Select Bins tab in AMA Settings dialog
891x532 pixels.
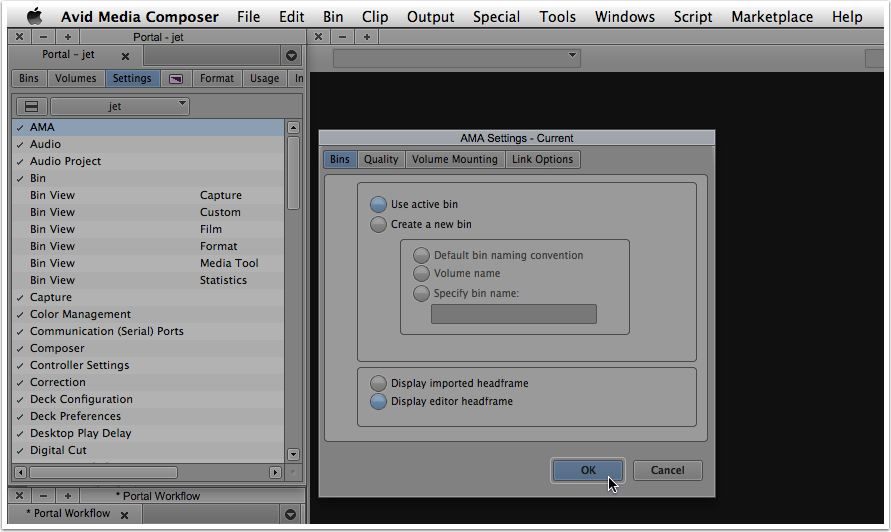click(x=340, y=160)
